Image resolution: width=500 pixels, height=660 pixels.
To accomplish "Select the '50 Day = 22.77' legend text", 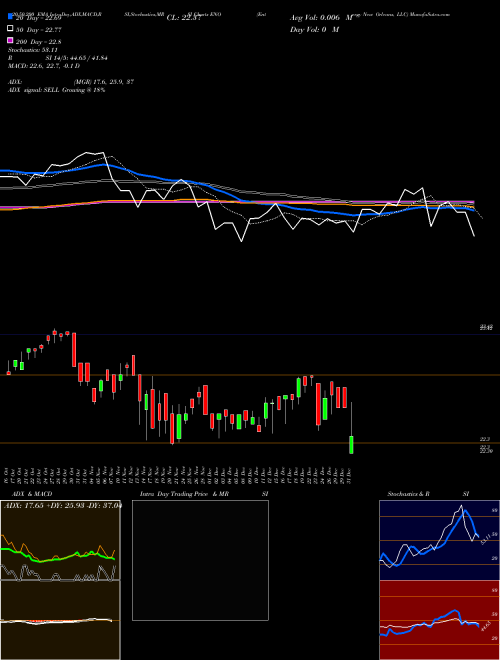I will (39, 29).
